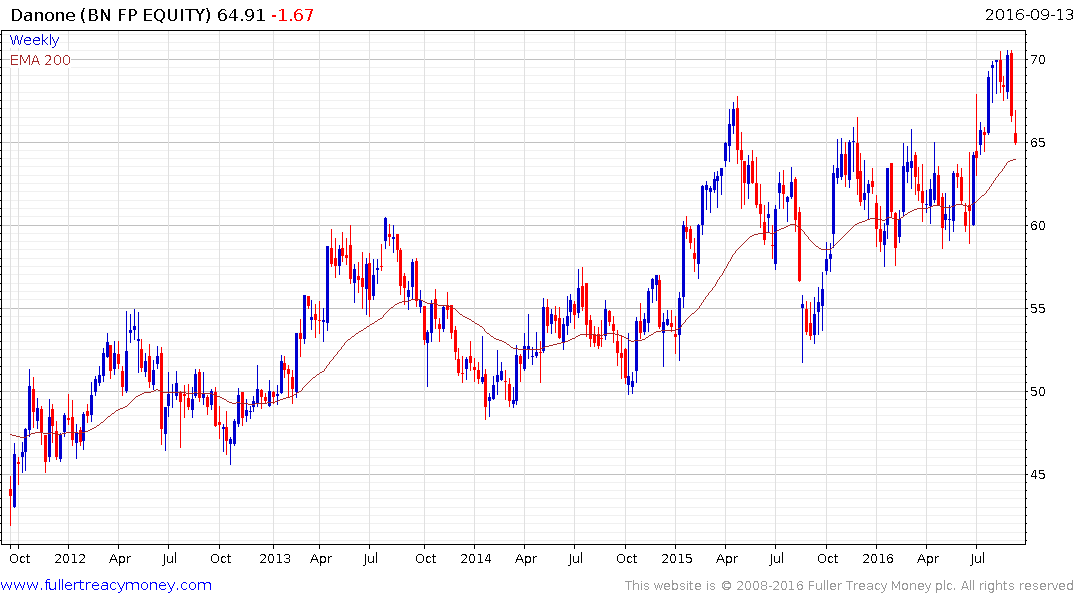Click the 2012 time axis label

[x=70, y=558]
